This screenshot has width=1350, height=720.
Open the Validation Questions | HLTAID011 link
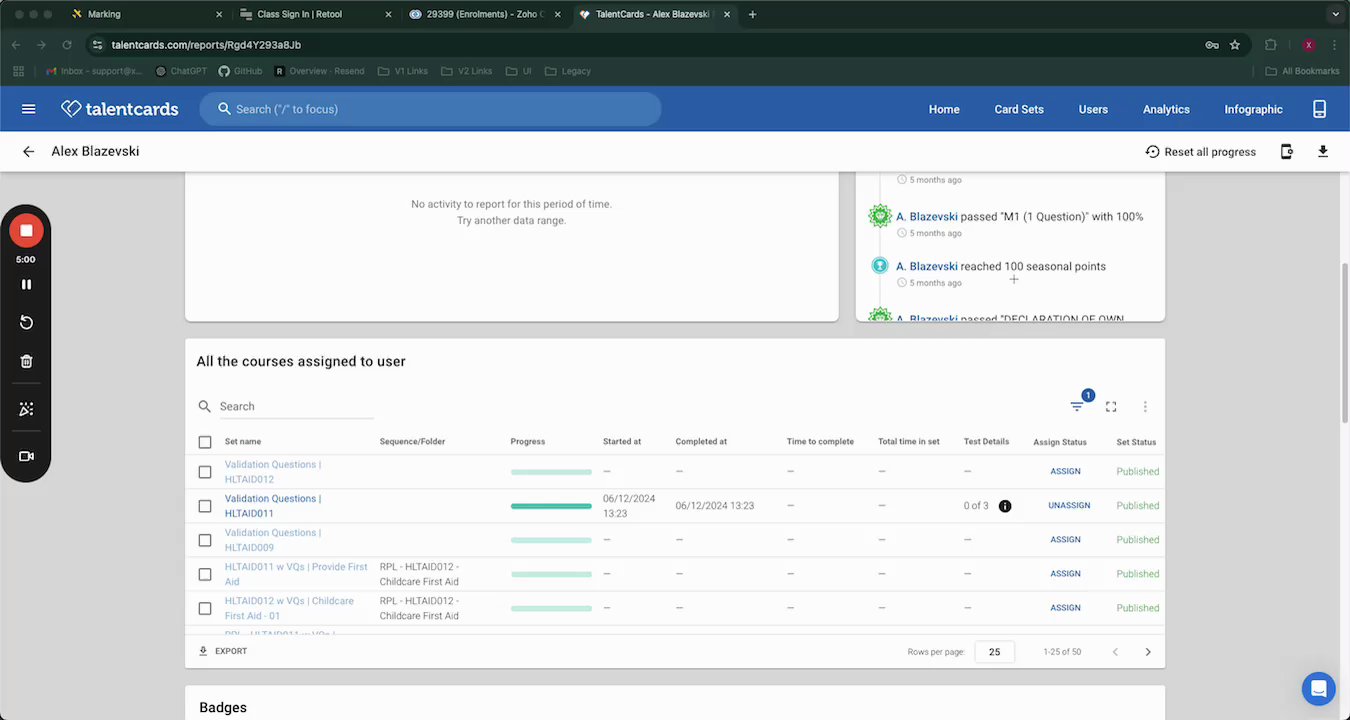[x=273, y=506]
